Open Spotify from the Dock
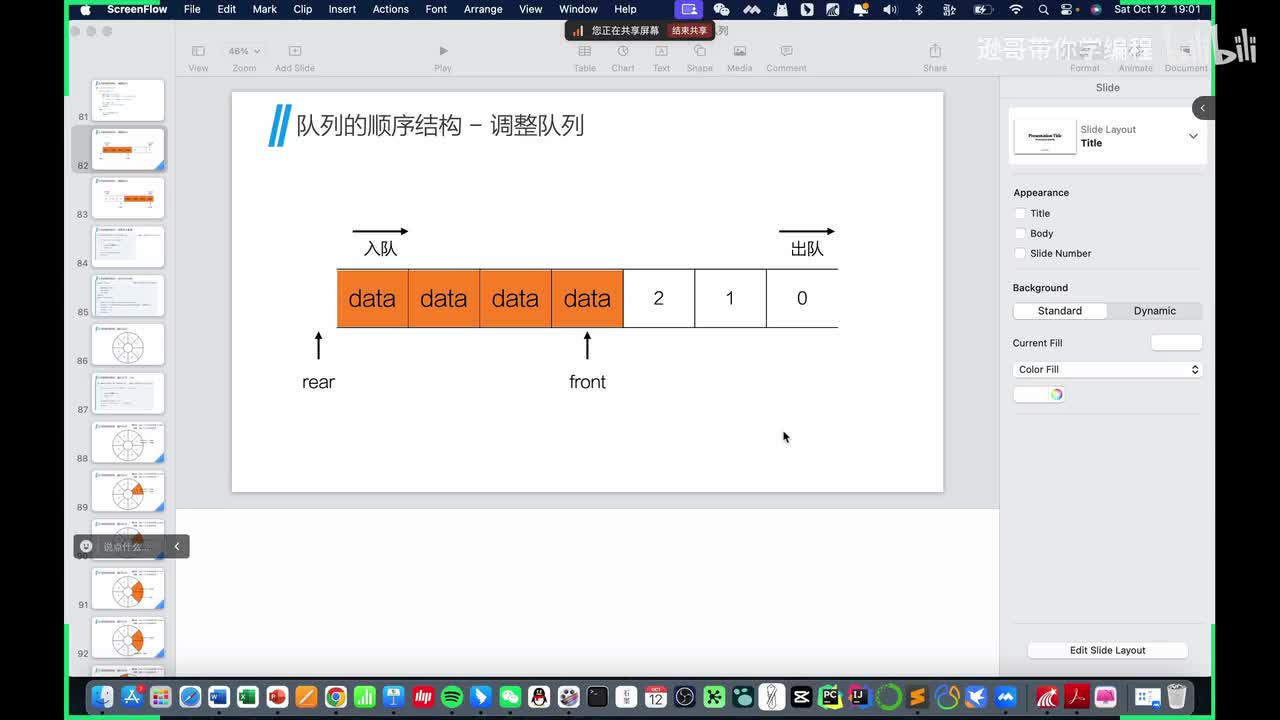The image size is (1280, 720). coord(452,697)
